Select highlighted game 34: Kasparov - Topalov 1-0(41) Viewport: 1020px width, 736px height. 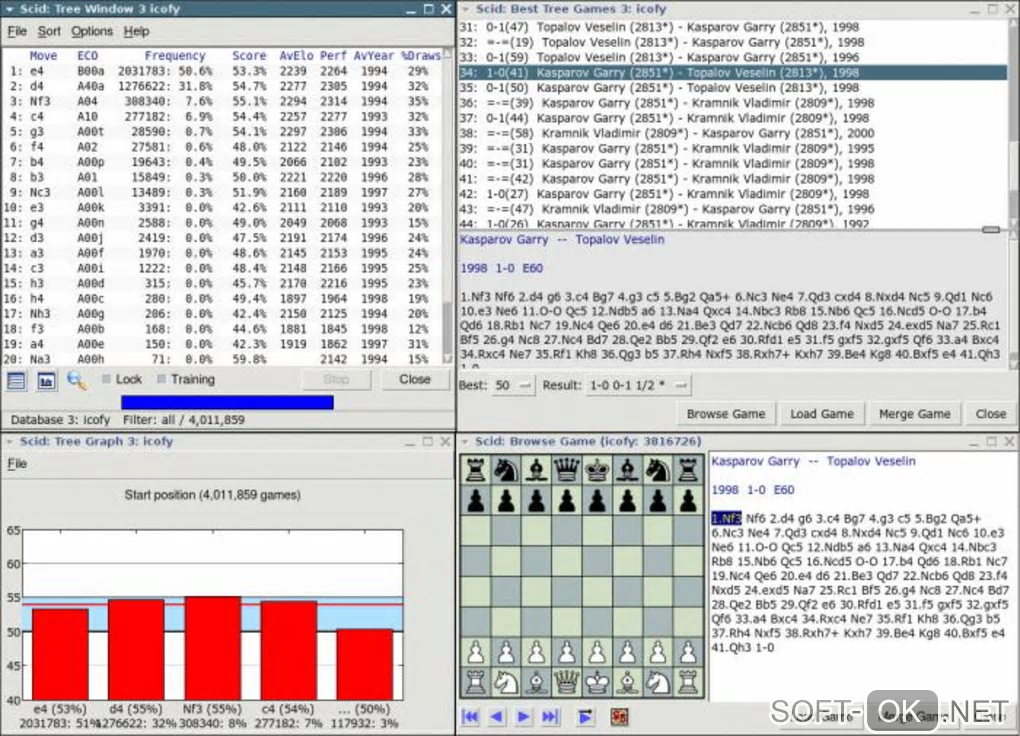tap(733, 73)
